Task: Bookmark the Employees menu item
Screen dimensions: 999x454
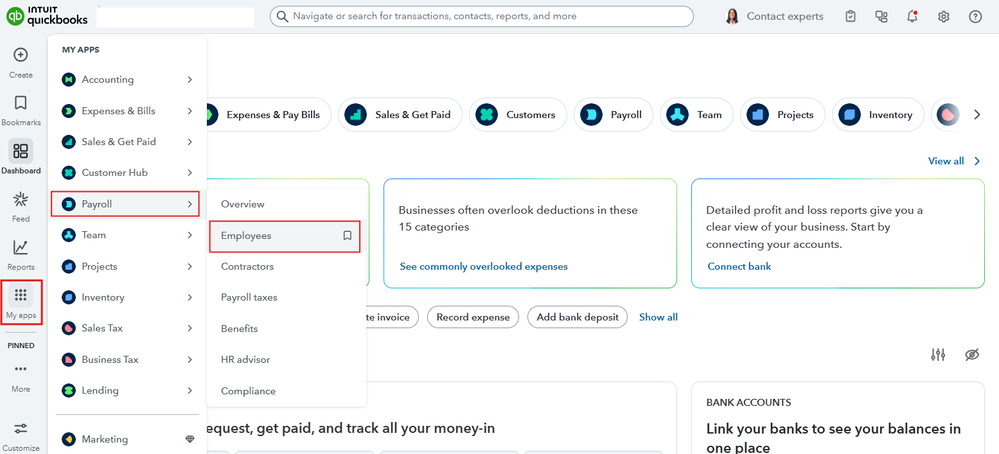Action: [x=347, y=236]
